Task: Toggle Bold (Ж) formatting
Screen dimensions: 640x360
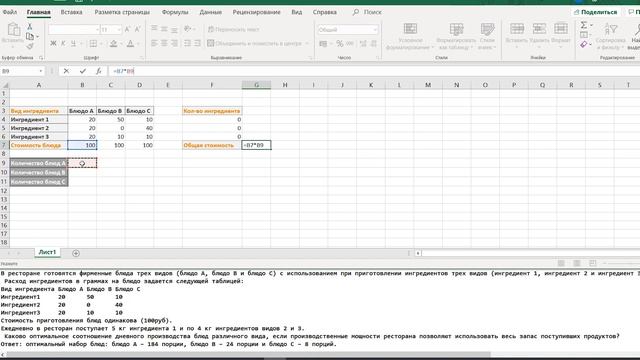Action: pyautogui.click(x=53, y=43)
